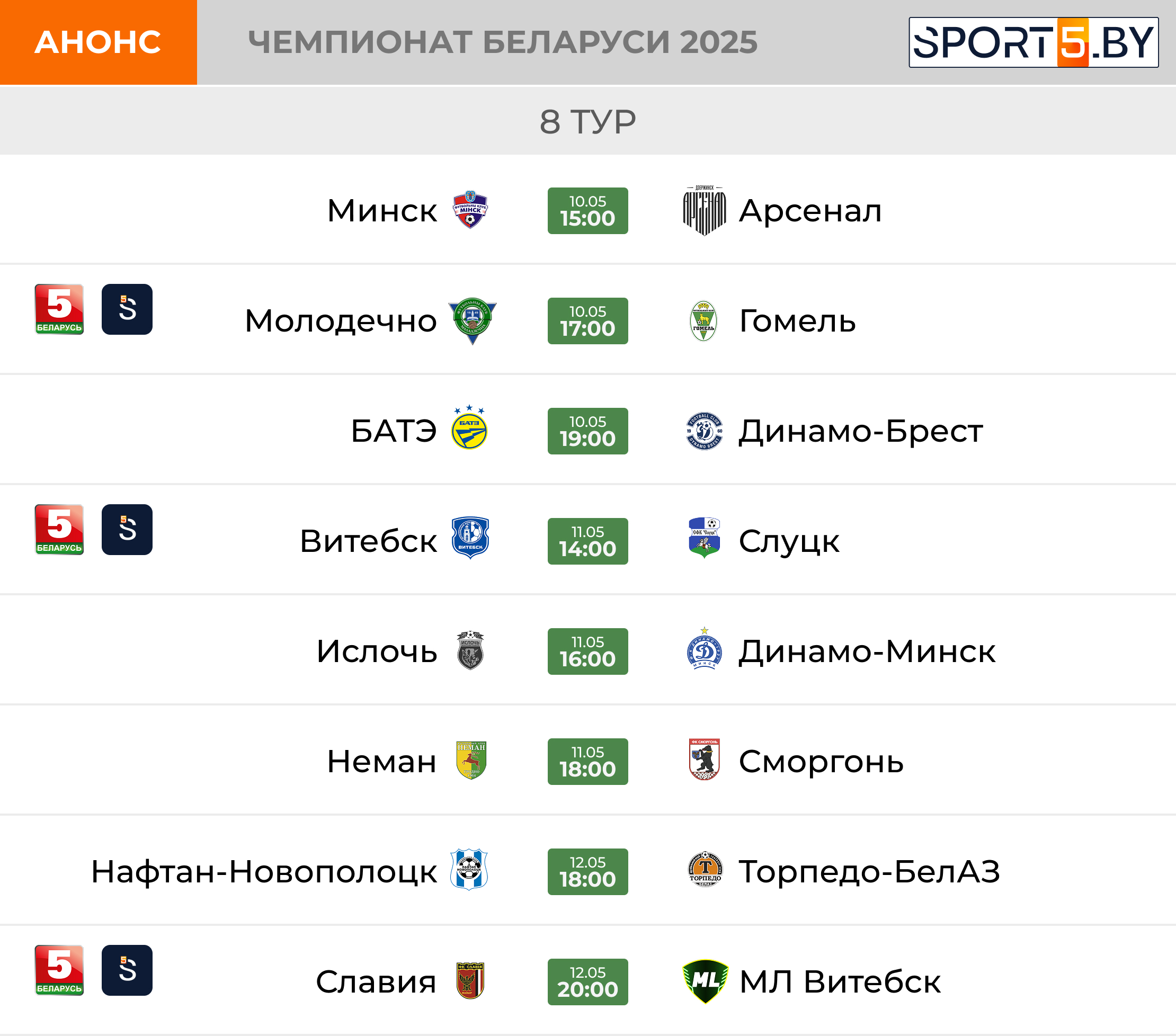Click the 12.05 20:00 match time badge
1176x1036 pixels.
click(587, 982)
